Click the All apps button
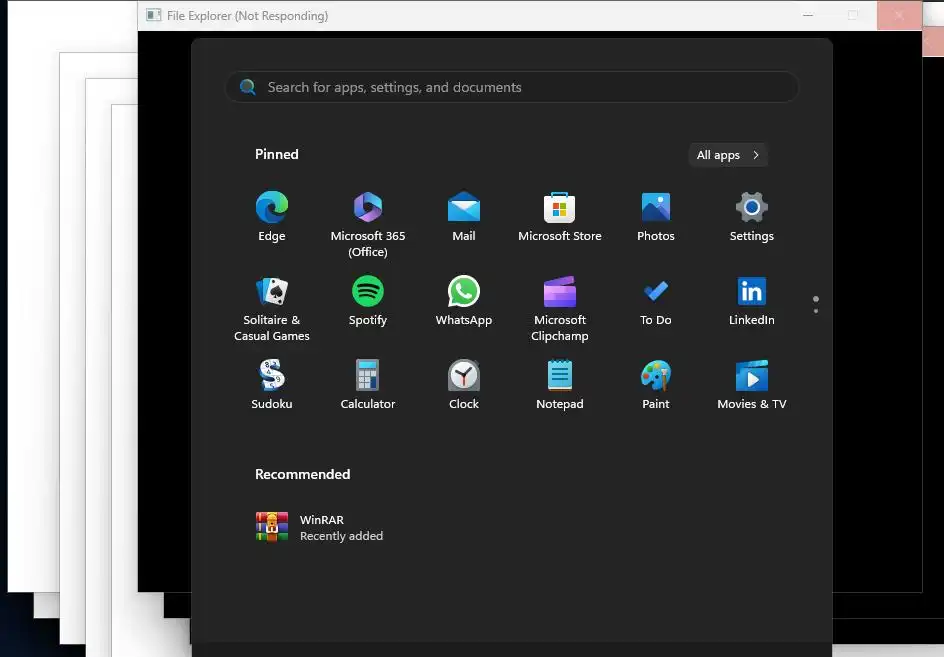Screen dimensions: 944x657 (x=728, y=155)
